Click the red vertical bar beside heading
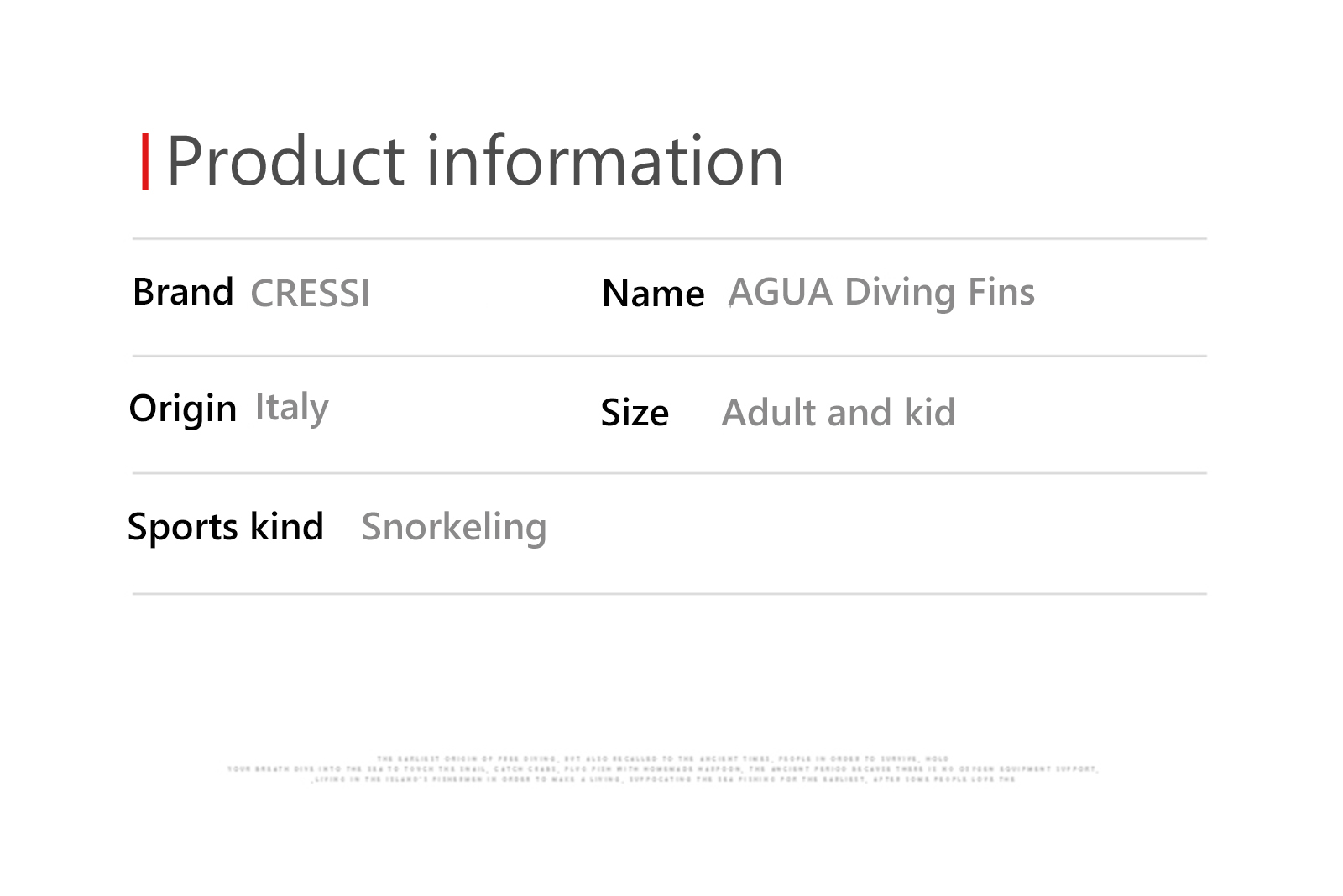Viewport: 1343px width, 896px height. click(145, 161)
